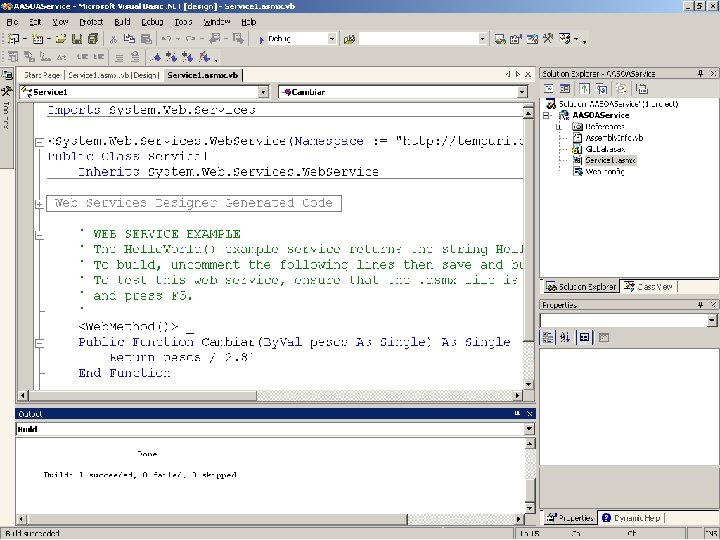
Task: Click the Output pane scroll-up arrow
Action: click(x=529, y=444)
